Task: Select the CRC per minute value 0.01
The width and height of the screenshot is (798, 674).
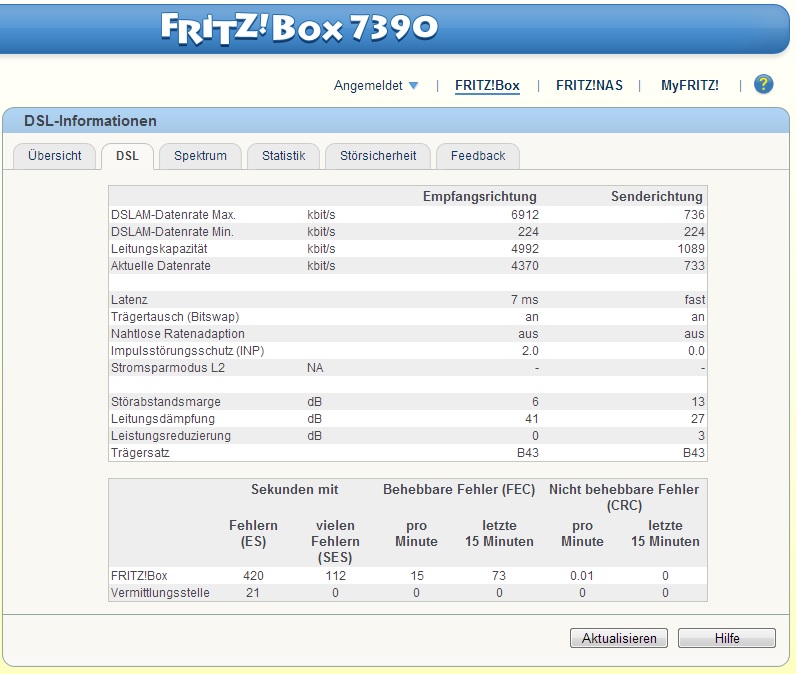Action: coord(582,576)
